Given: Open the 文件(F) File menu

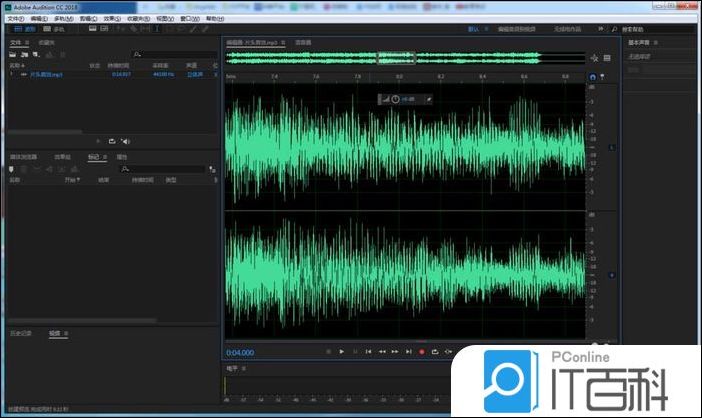Looking at the screenshot, I should coord(15,18).
